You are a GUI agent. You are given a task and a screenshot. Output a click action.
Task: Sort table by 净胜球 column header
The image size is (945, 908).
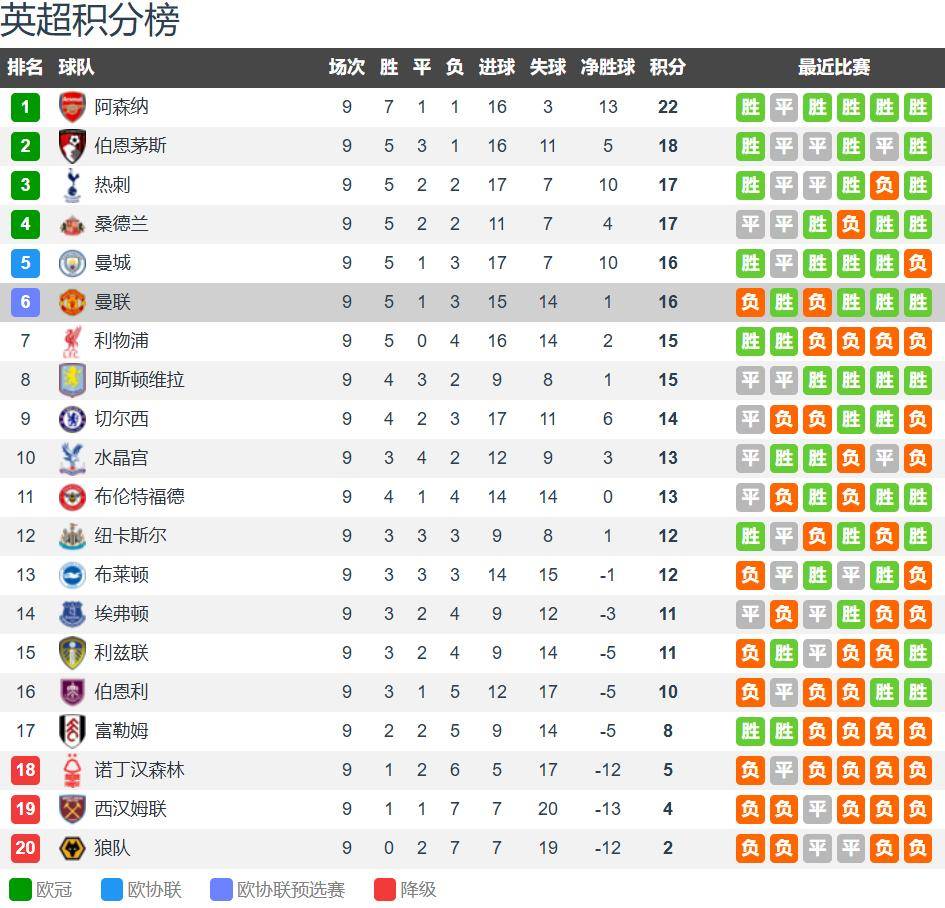click(608, 67)
